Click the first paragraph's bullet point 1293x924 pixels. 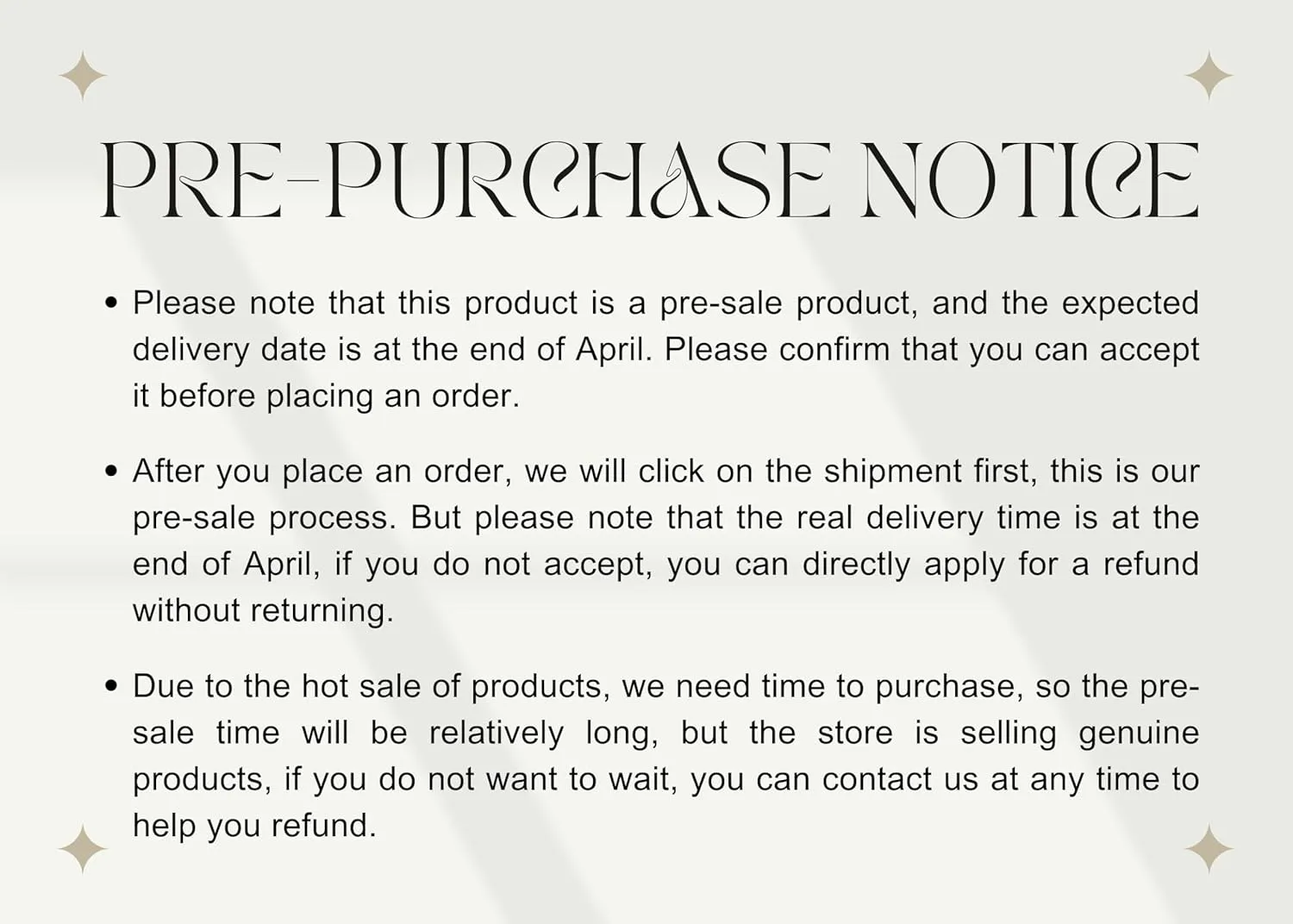click(x=110, y=303)
